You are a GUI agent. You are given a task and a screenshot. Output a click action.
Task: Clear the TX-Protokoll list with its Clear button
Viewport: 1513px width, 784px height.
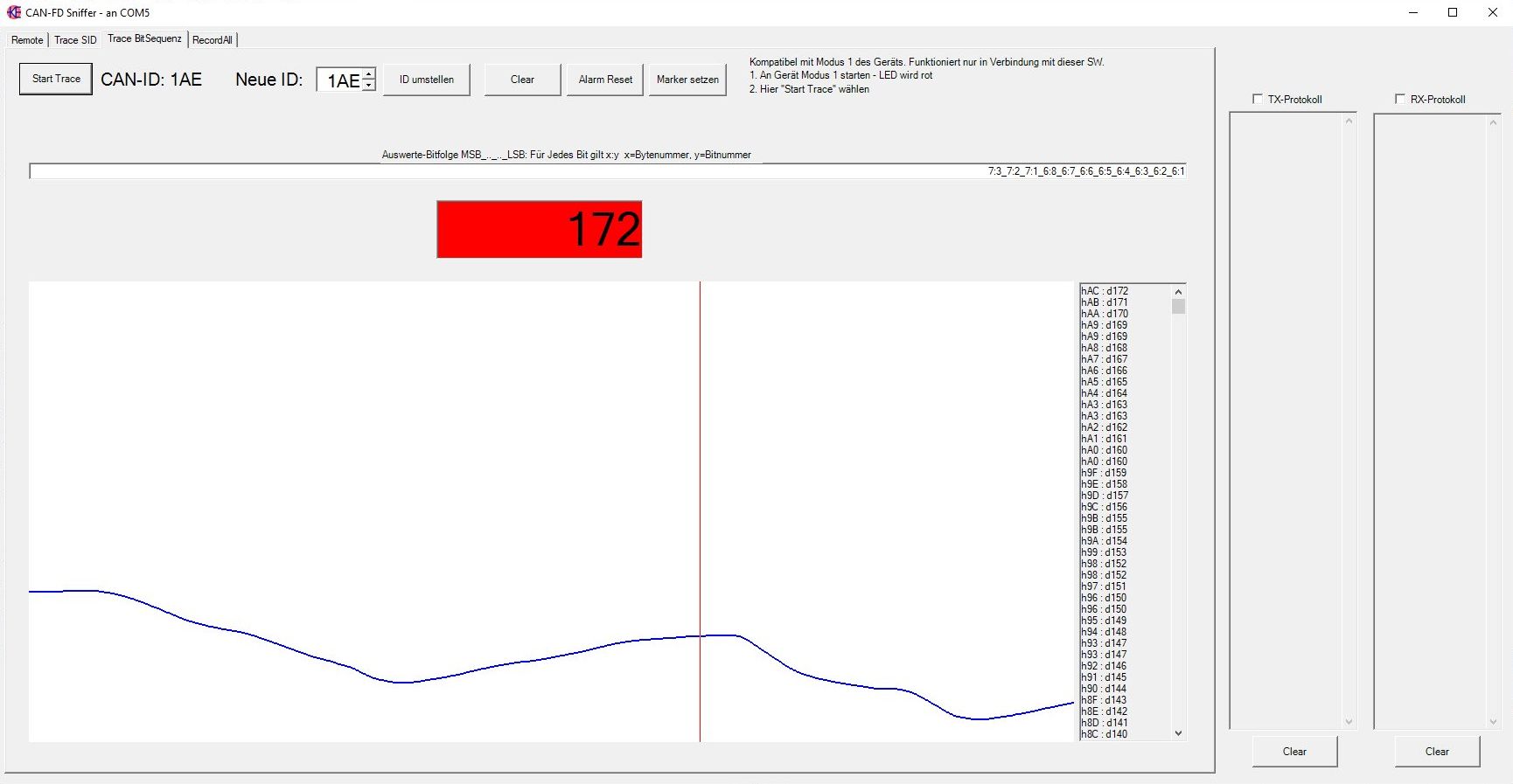point(1294,752)
